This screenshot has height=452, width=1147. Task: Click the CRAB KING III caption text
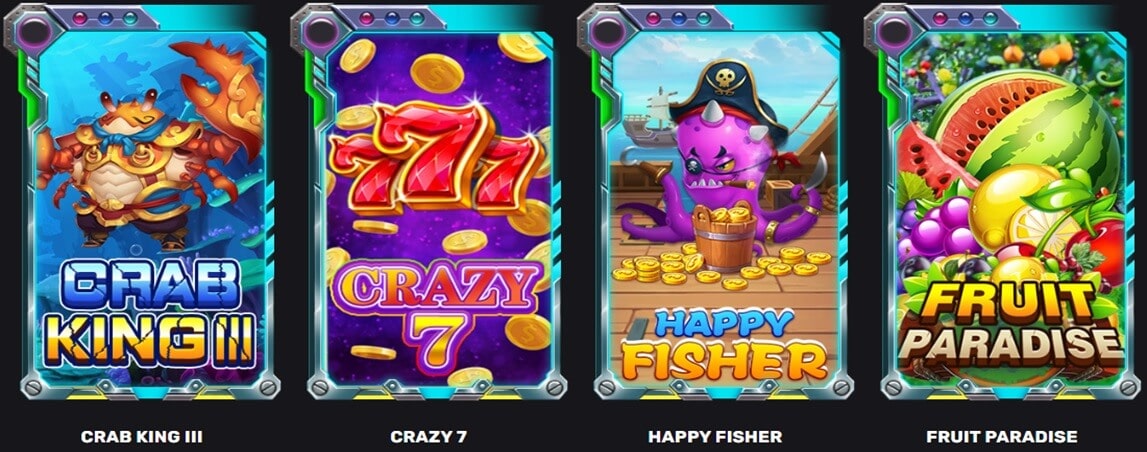click(x=142, y=437)
